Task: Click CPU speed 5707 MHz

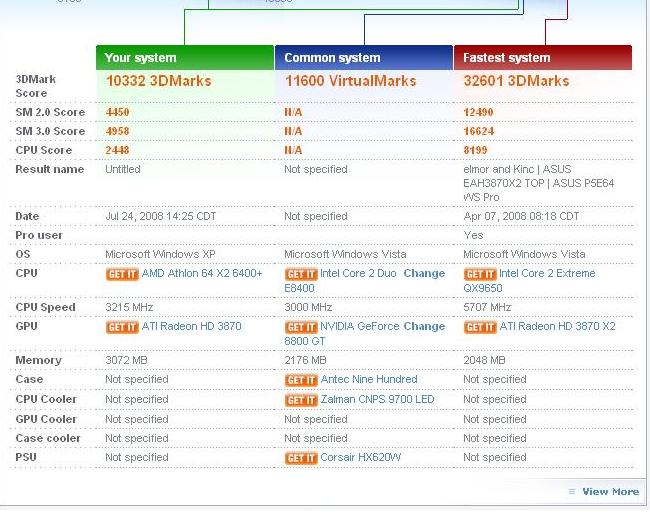Action: click(487, 308)
